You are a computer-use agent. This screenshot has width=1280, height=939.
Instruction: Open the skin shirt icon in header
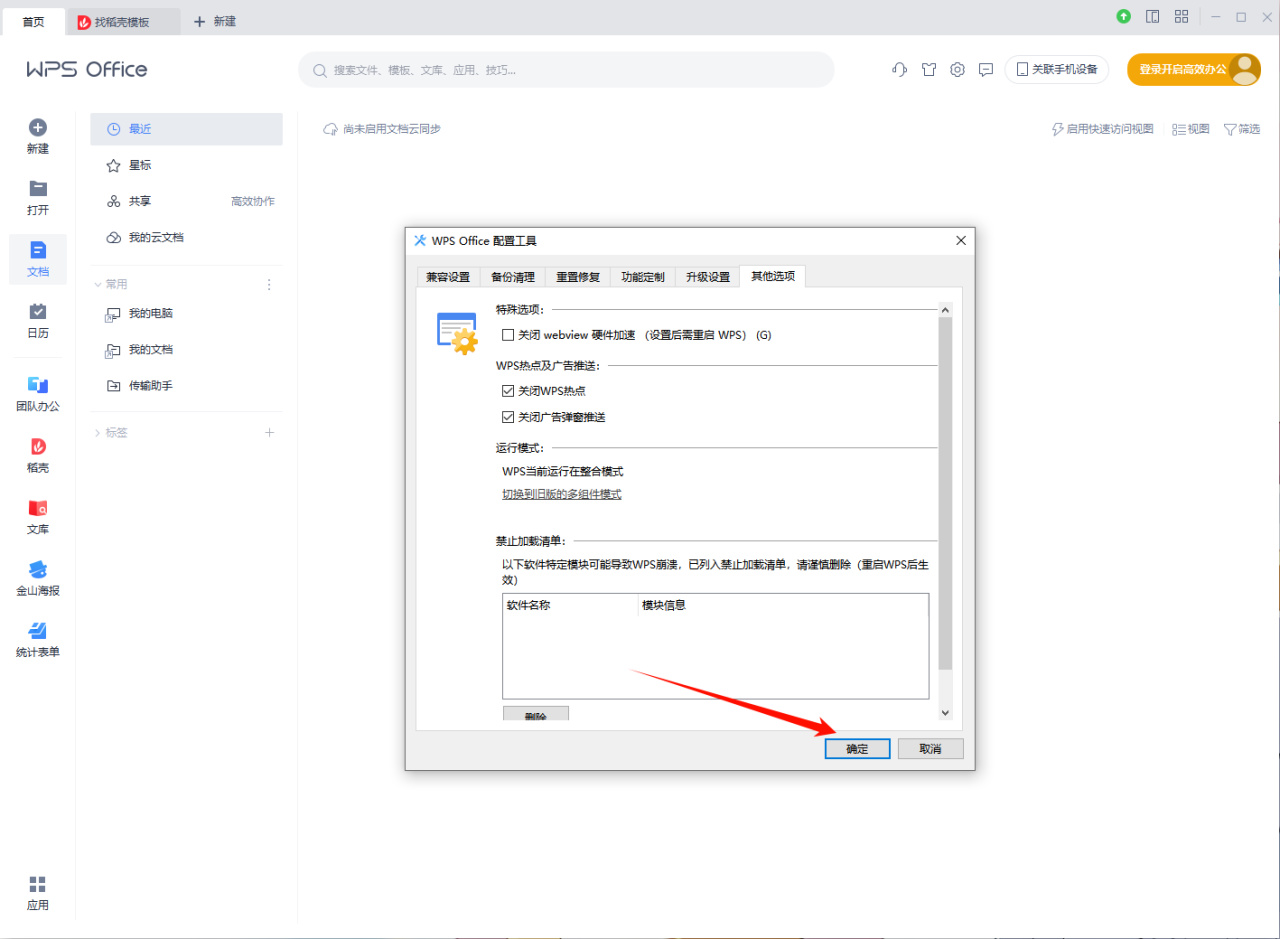point(929,70)
